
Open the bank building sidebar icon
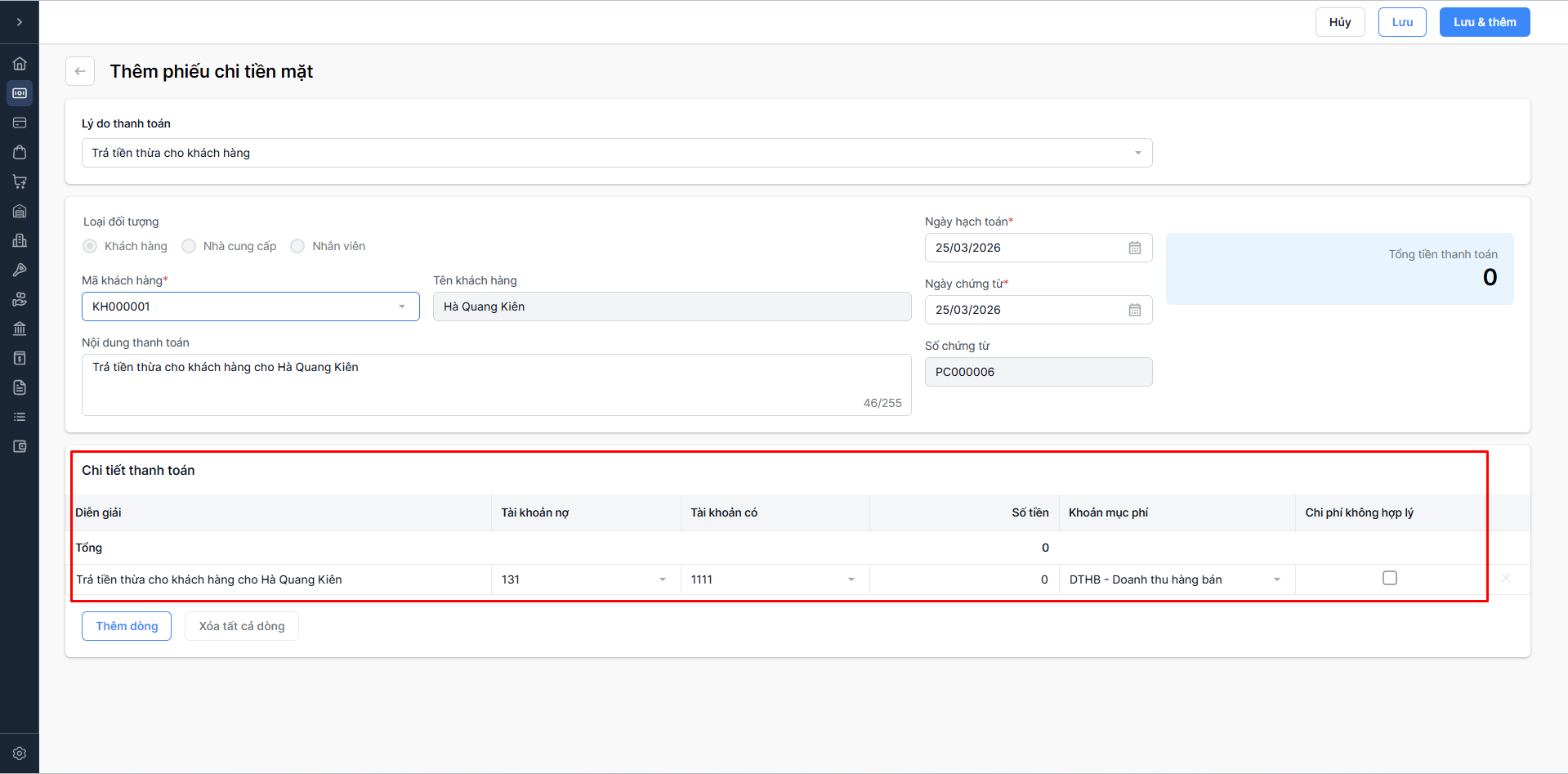tap(20, 329)
